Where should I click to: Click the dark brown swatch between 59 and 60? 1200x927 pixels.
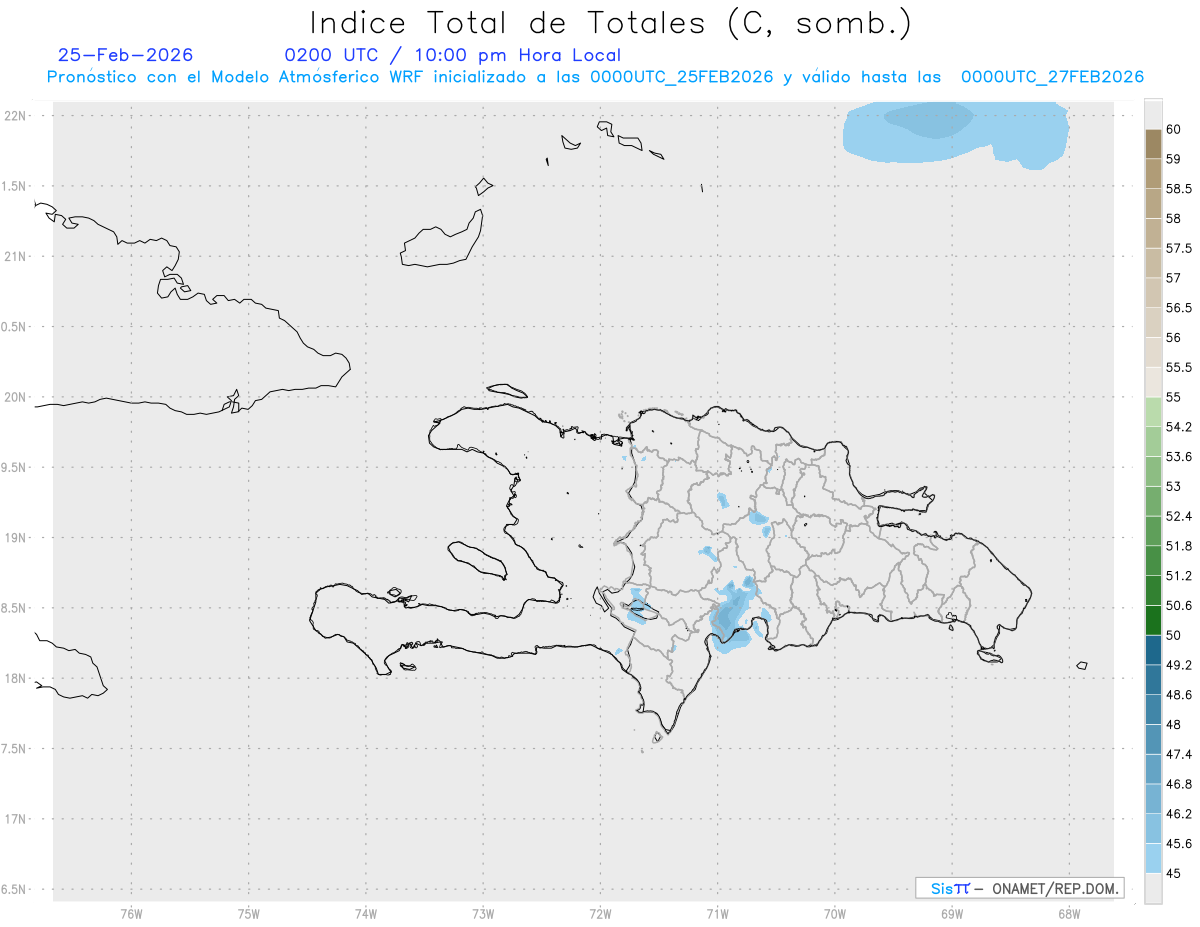1153,144
